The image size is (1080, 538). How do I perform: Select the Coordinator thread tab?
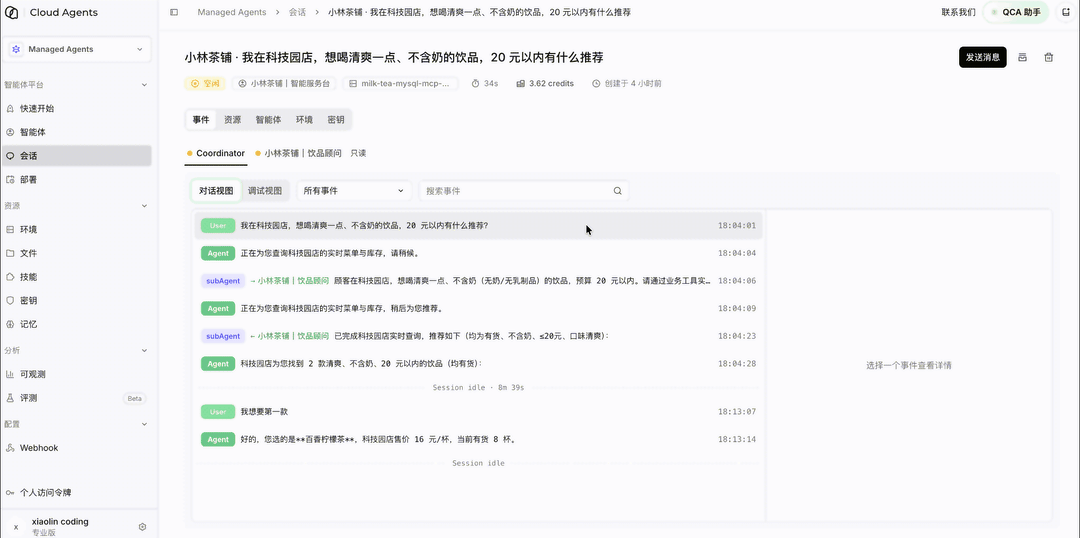coord(216,153)
